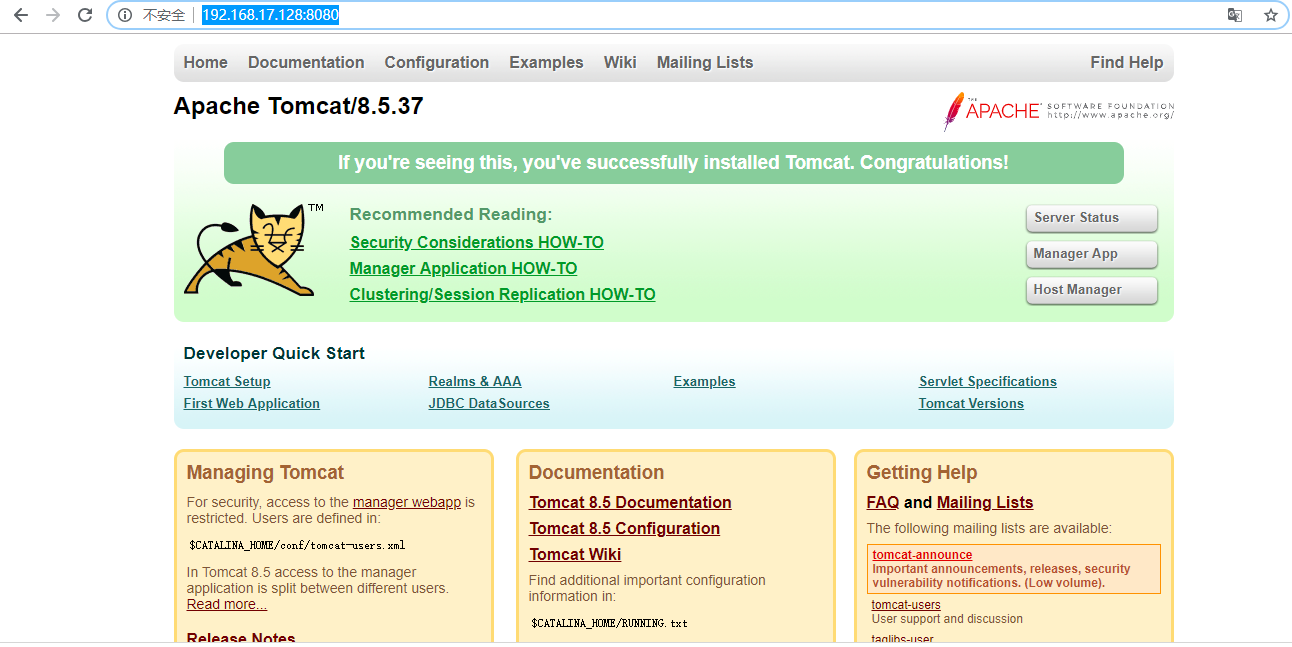
Task: Open the First Web Application link
Action: coord(252,403)
